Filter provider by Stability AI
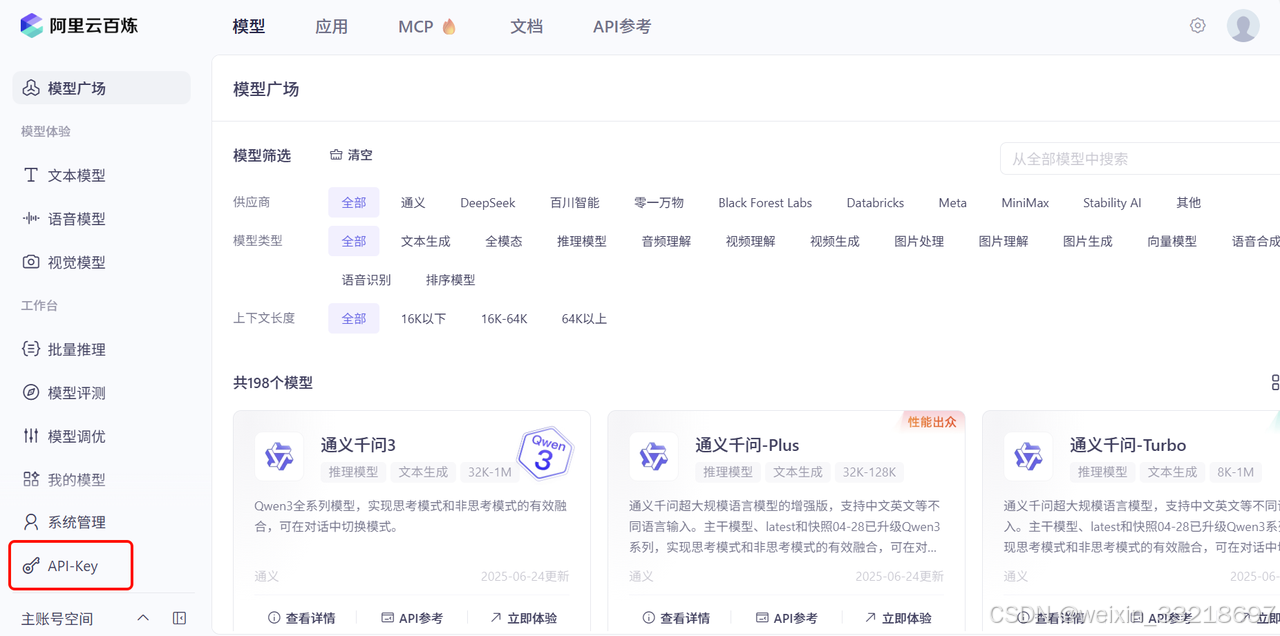This screenshot has height=636, width=1280. coord(1112,202)
